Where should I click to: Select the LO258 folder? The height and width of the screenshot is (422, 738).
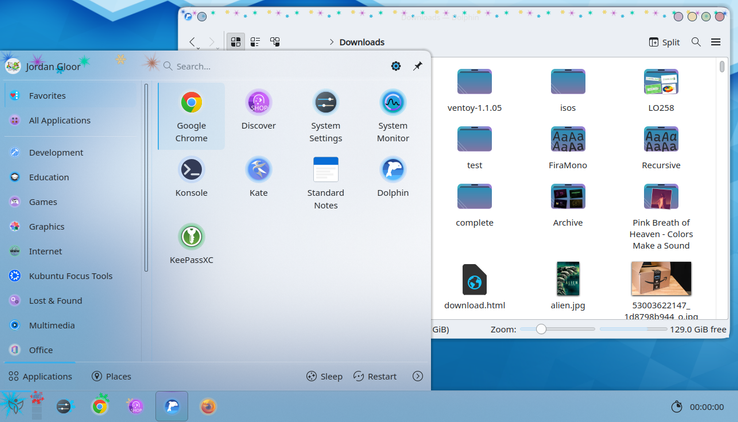pos(661,90)
